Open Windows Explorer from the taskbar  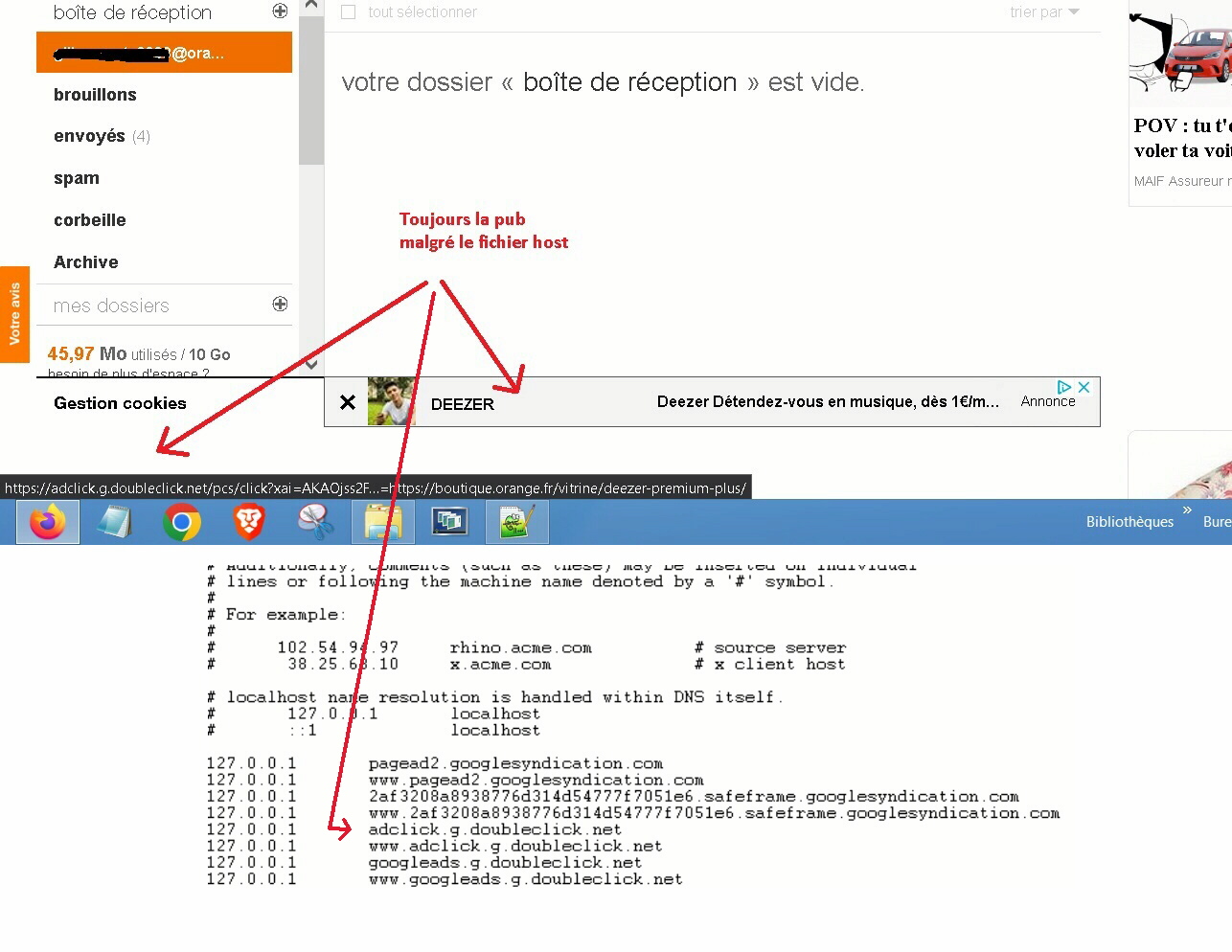click(x=383, y=522)
